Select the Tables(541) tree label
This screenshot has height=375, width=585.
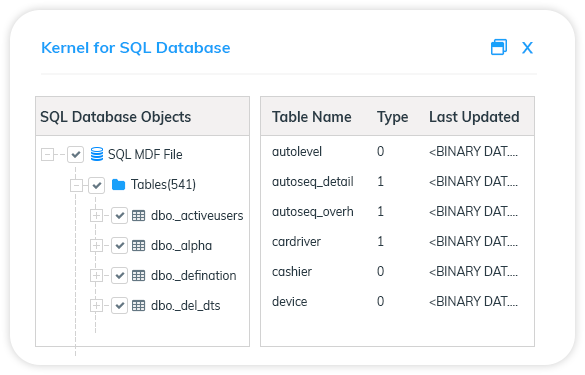(x=163, y=184)
